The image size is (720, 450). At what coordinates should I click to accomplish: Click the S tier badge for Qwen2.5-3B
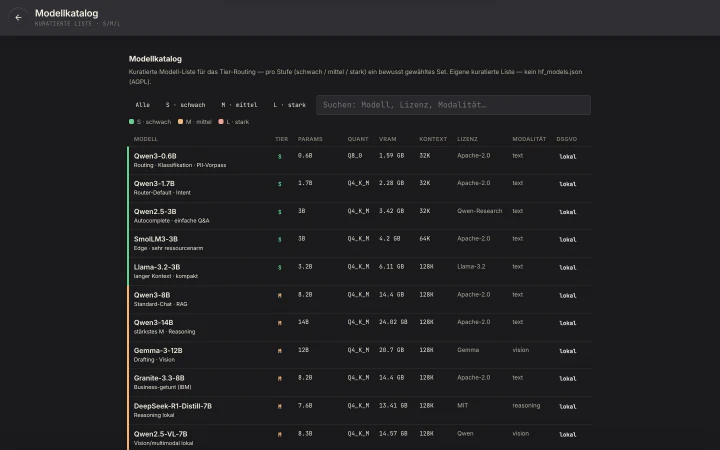click(x=280, y=212)
